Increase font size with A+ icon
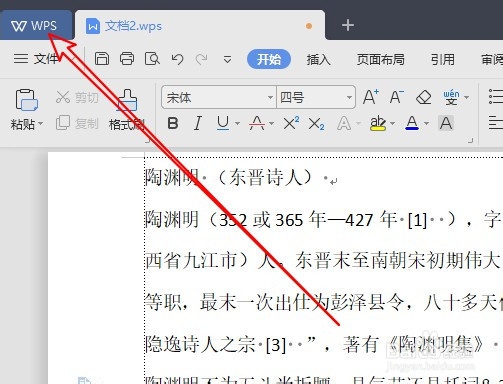 click(370, 97)
